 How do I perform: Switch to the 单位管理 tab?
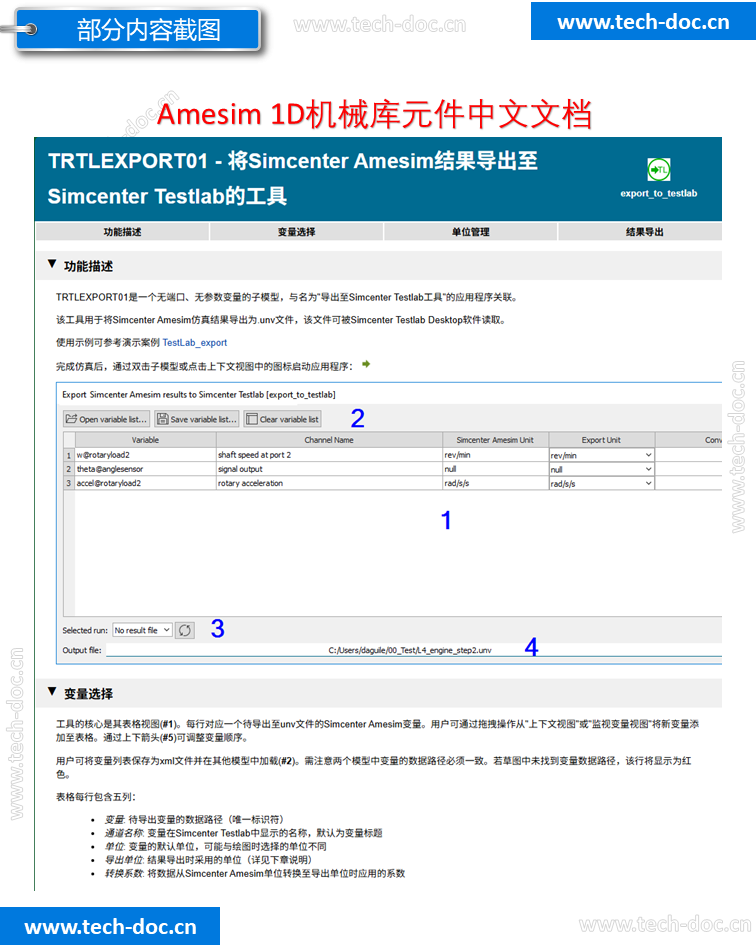coord(471,232)
